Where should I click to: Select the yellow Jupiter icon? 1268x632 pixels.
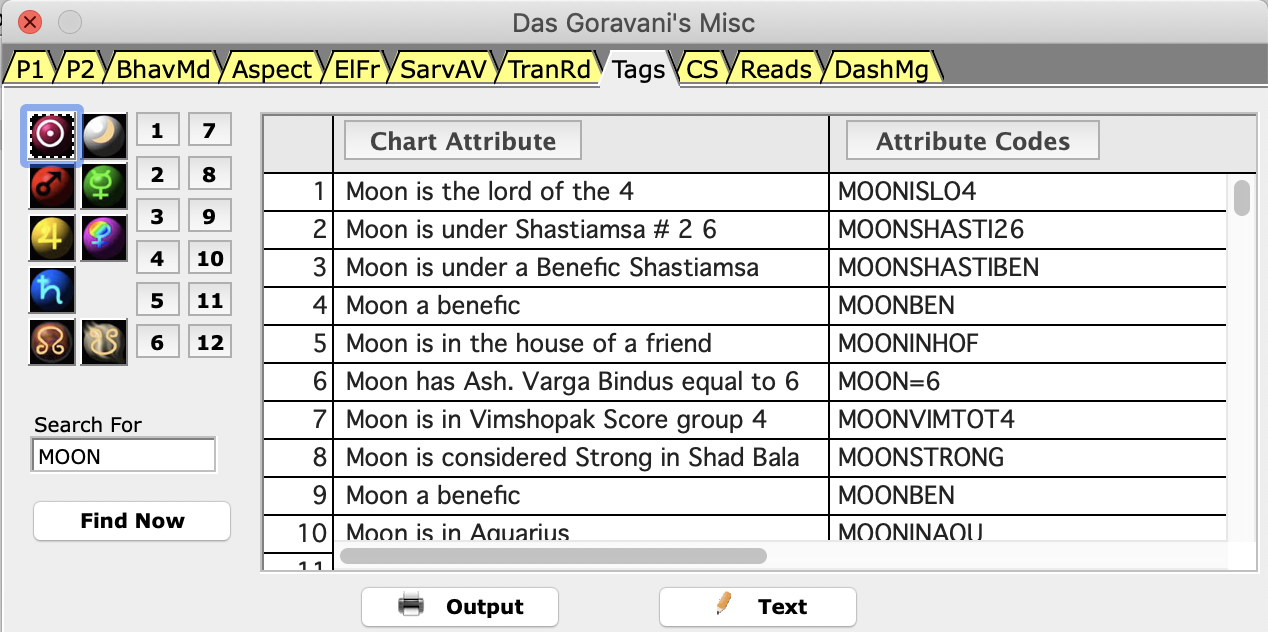[52, 238]
